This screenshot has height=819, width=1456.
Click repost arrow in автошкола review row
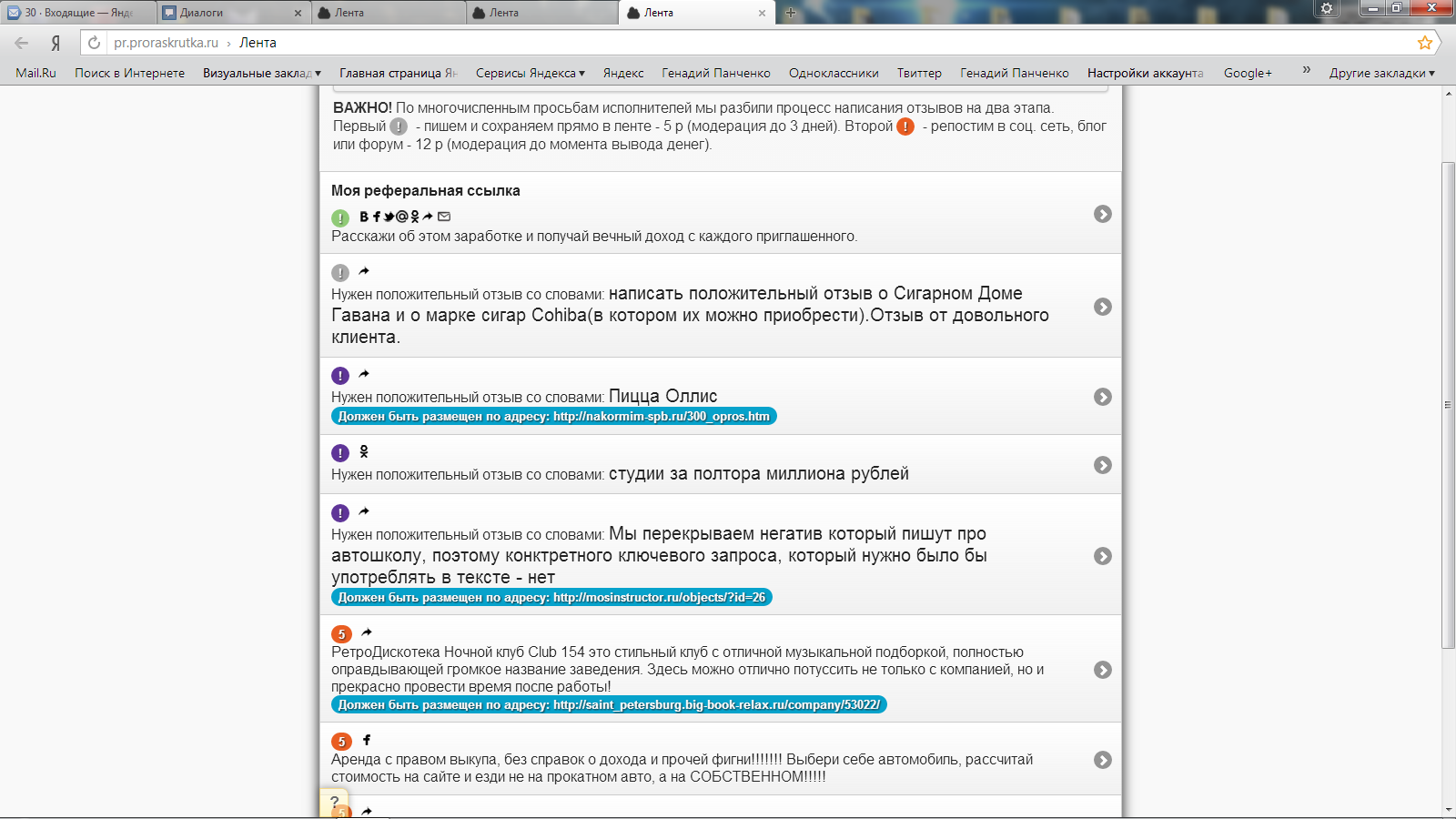pos(364,511)
